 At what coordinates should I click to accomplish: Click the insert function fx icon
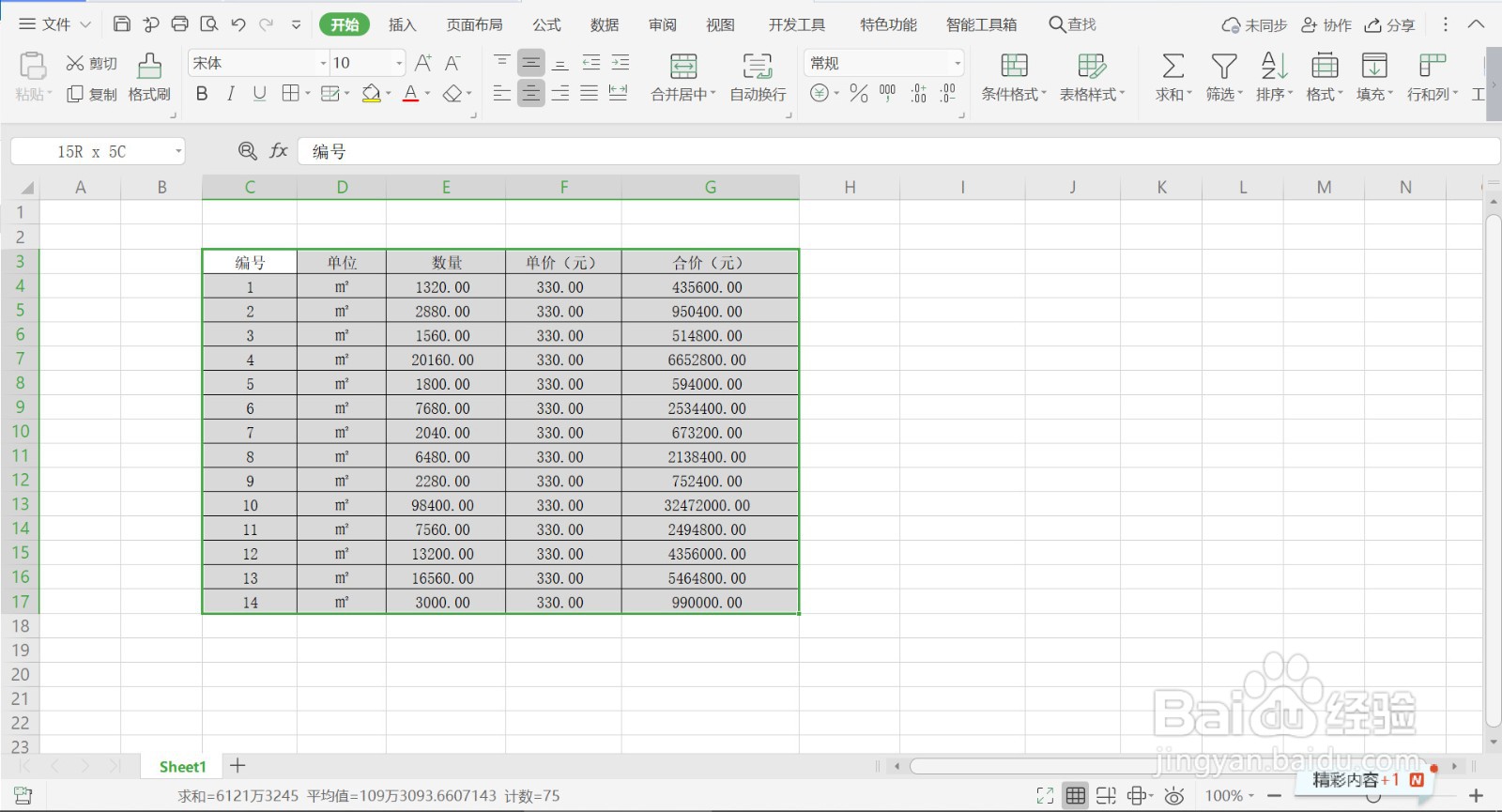(x=279, y=150)
